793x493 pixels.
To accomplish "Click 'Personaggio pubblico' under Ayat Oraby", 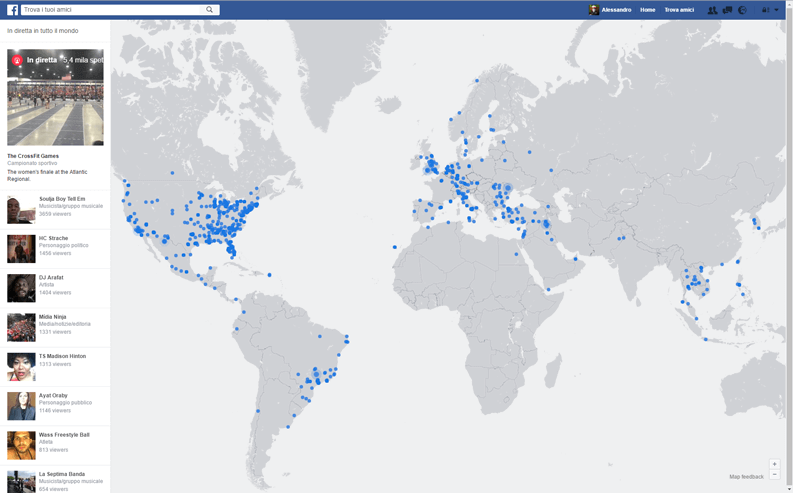I will (x=65, y=403).
